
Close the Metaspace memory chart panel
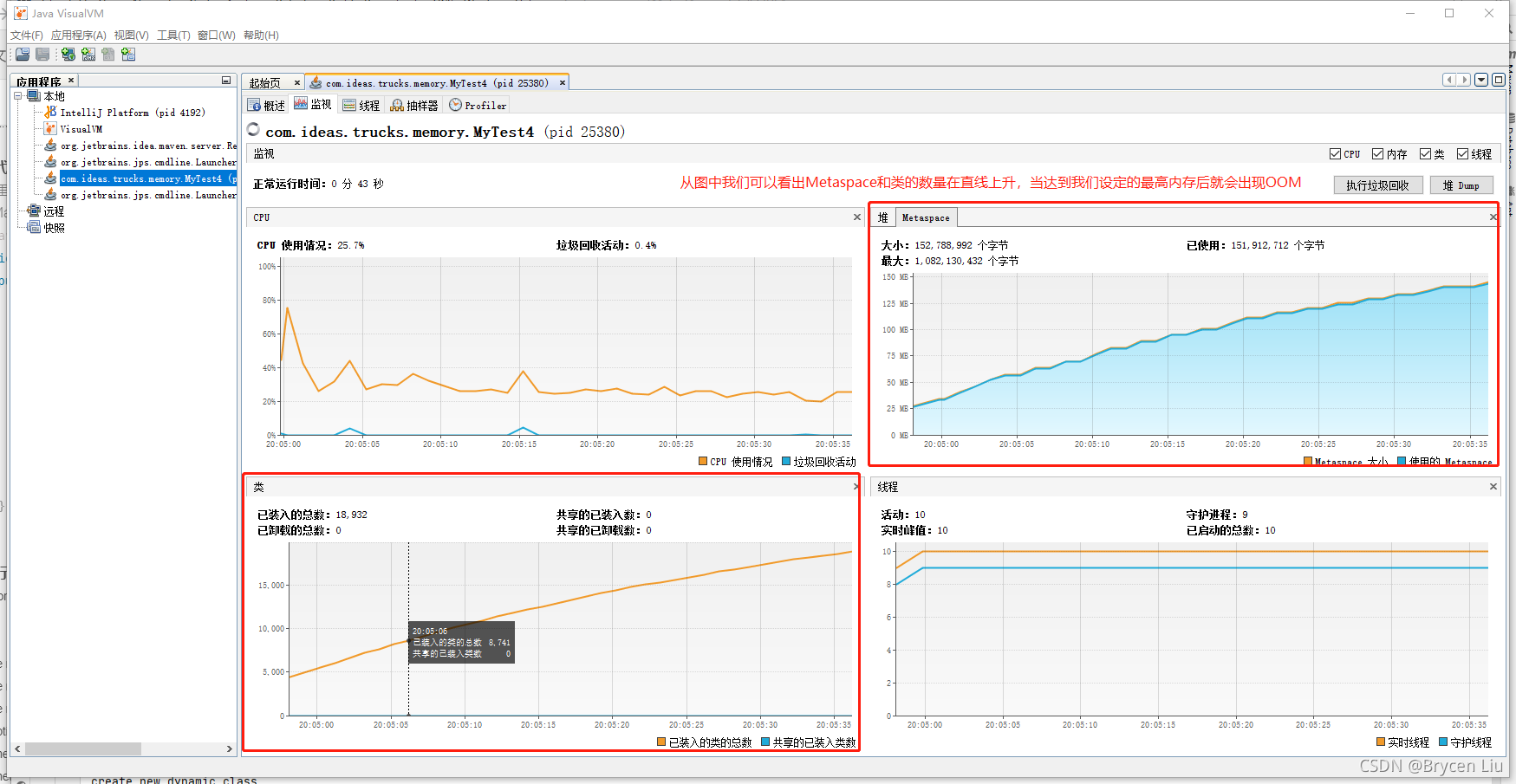(x=1493, y=217)
